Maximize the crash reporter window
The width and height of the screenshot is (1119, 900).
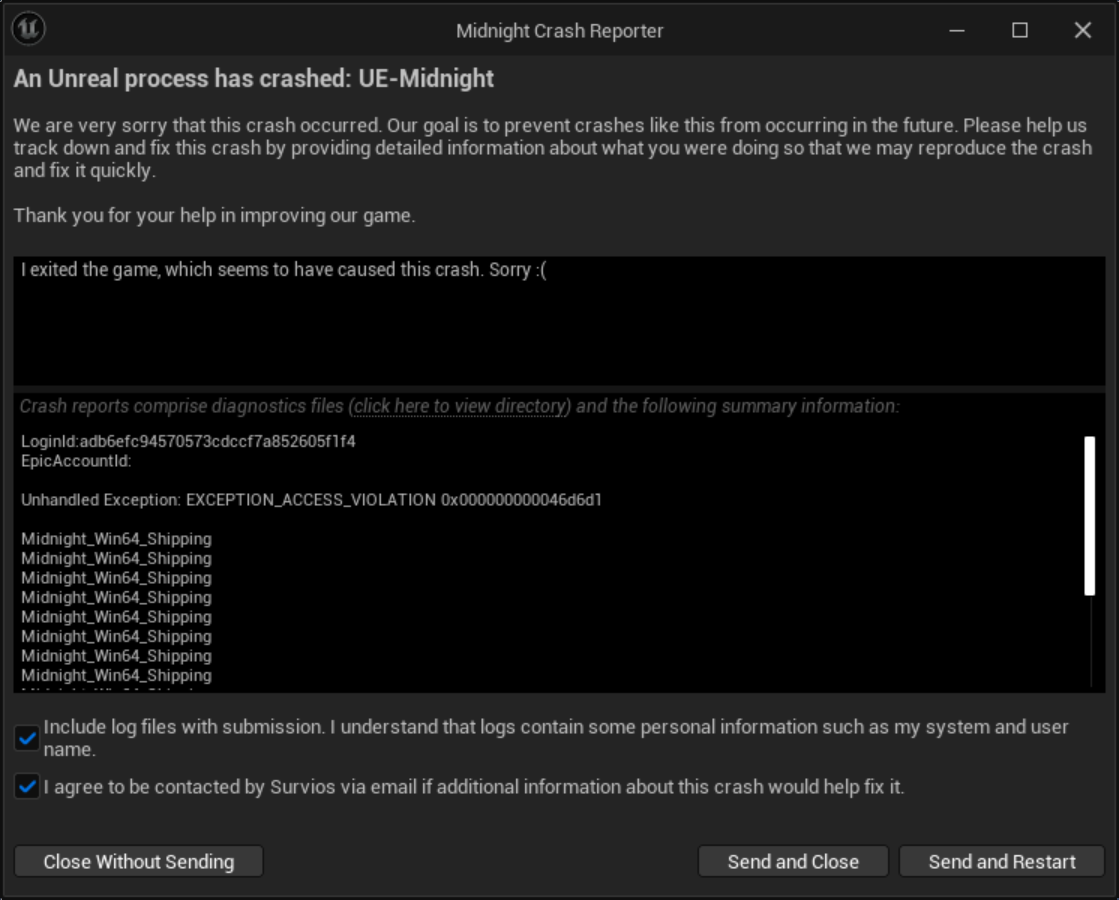point(1019,30)
